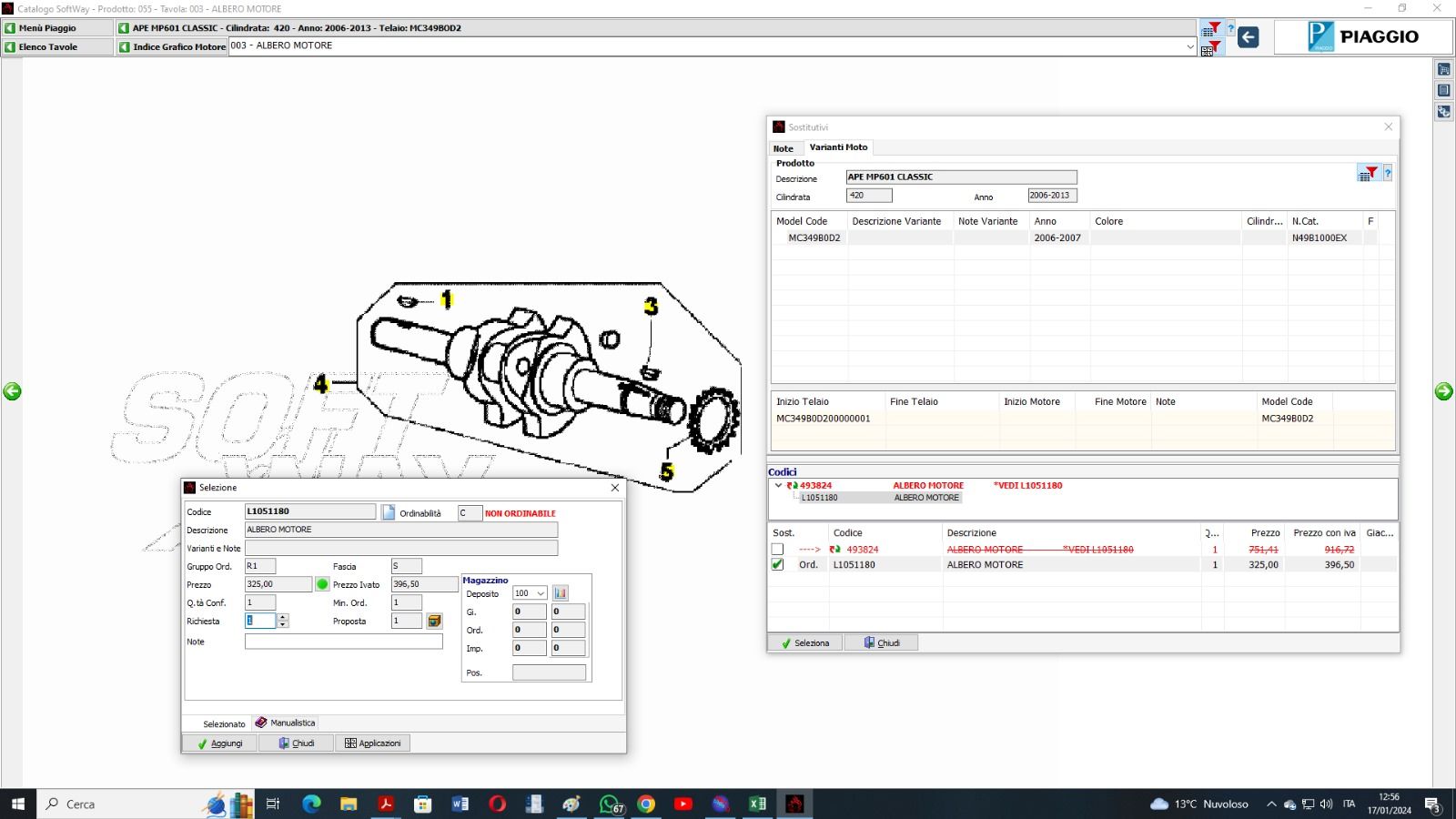The height and width of the screenshot is (819, 1456).
Task: Click the green right navigation arrow
Action: click(x=1443, y=391)
